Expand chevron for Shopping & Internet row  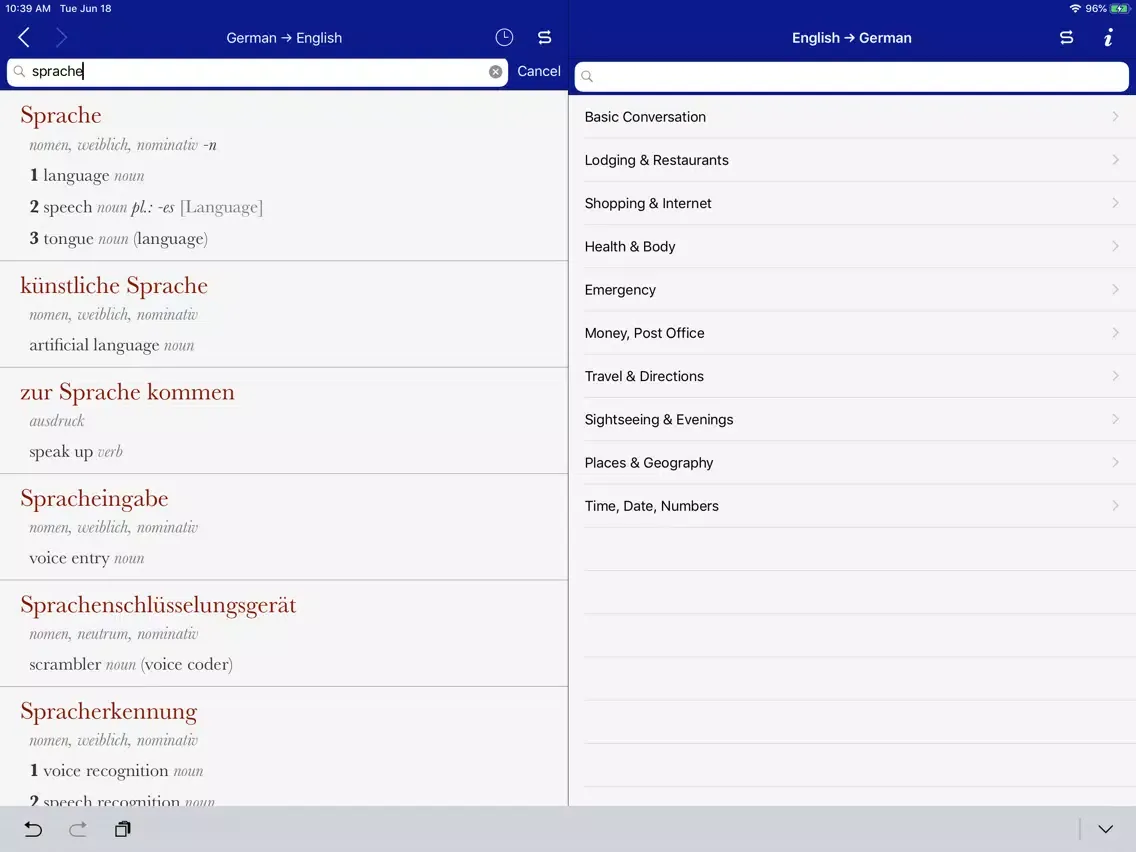[1115, 203]
